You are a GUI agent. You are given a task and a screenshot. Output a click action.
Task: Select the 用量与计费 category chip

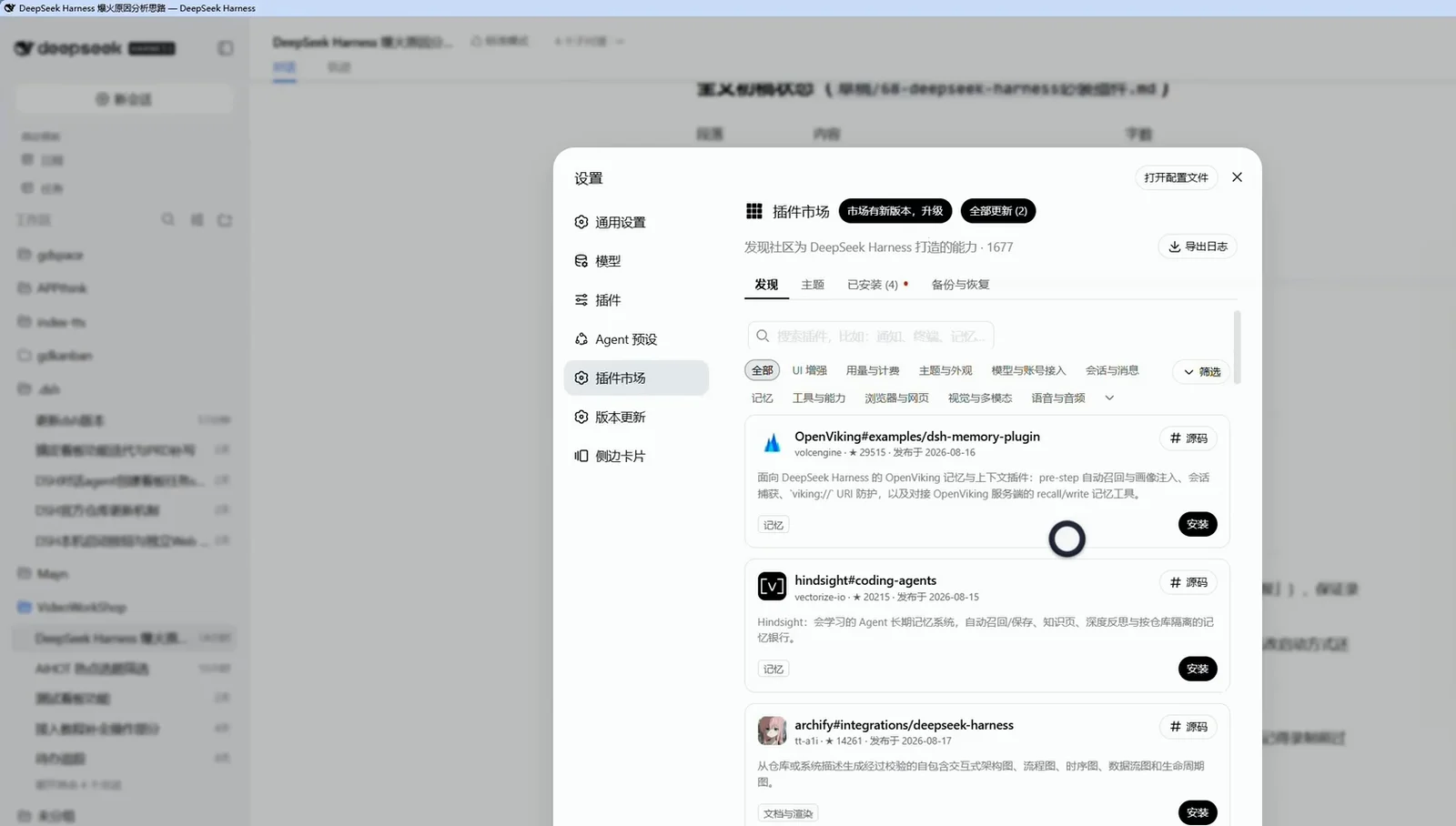(873, 370)
